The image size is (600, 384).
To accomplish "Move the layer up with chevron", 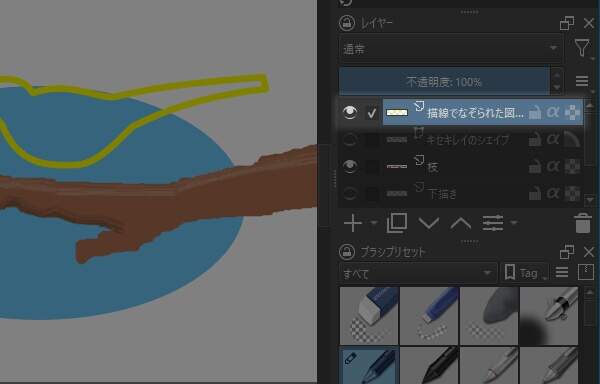I will (461, 223).
